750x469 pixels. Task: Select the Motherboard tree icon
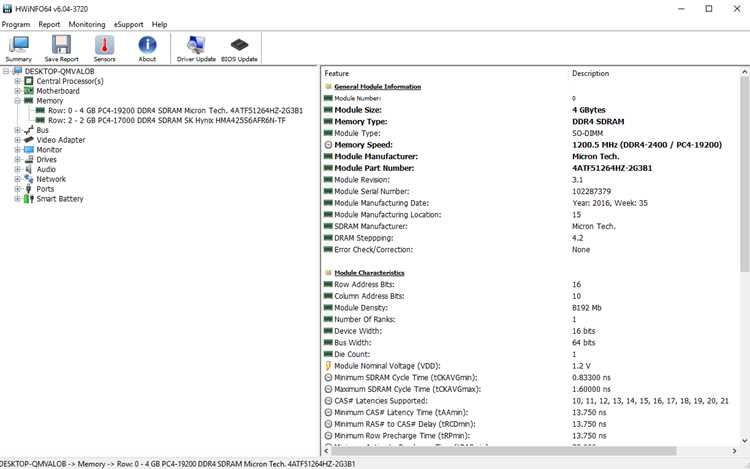click(29, 91)
